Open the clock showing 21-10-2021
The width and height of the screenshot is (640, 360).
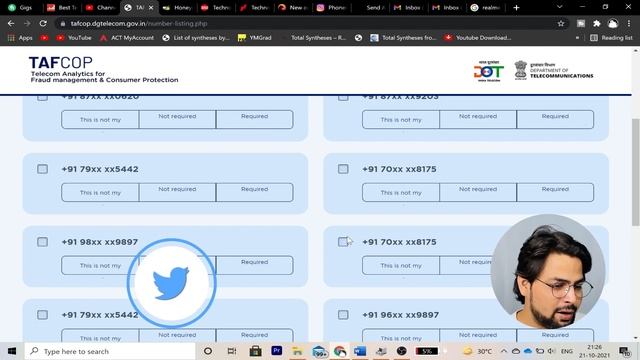pos(594,351)
